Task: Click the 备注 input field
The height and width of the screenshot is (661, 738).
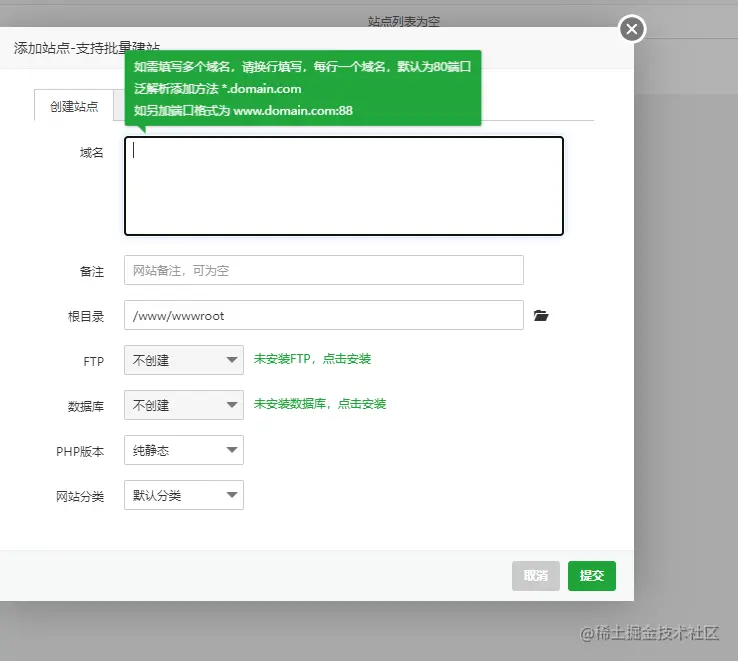Action: (324, 270)
